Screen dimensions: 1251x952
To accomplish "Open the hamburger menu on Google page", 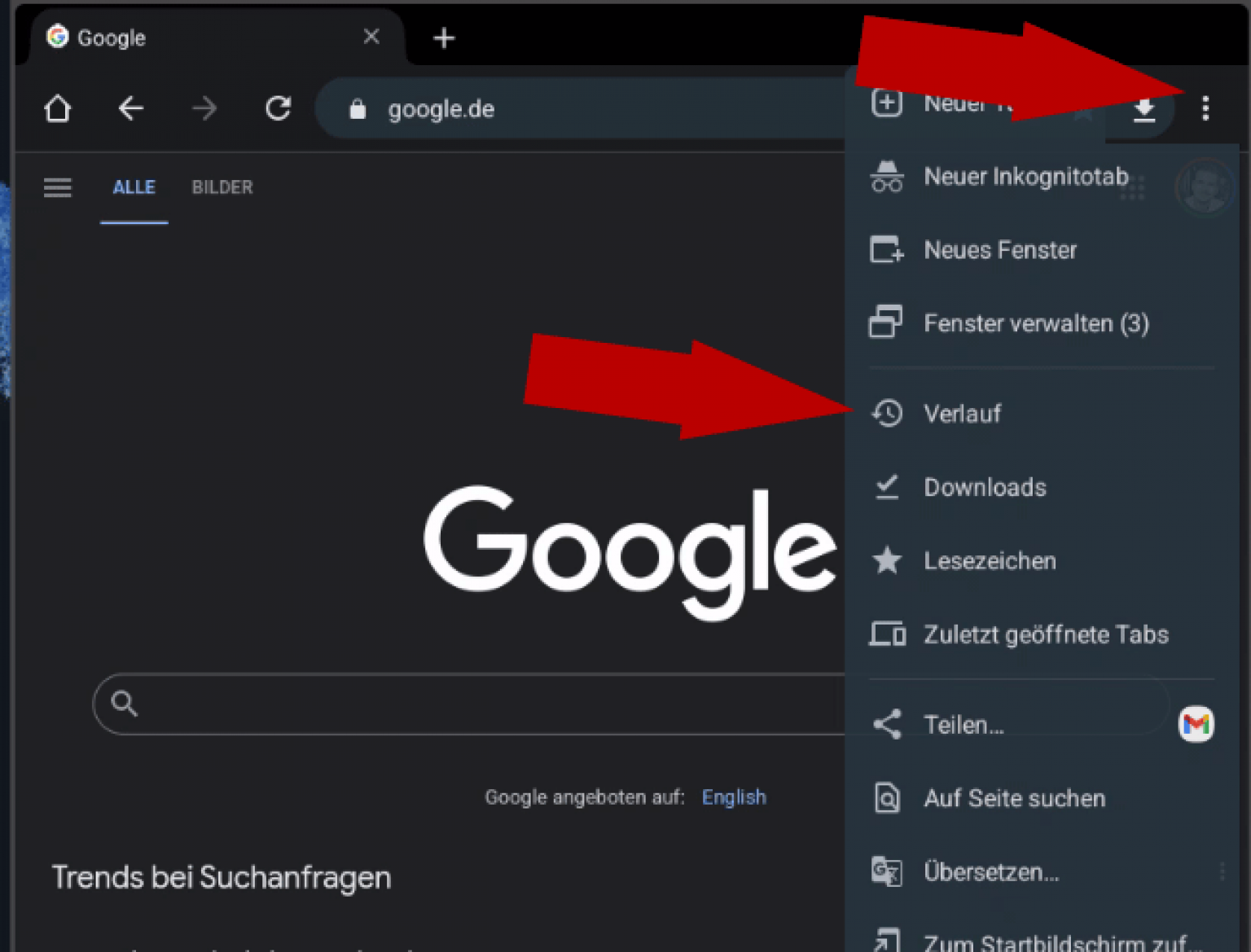I will 57,187.
